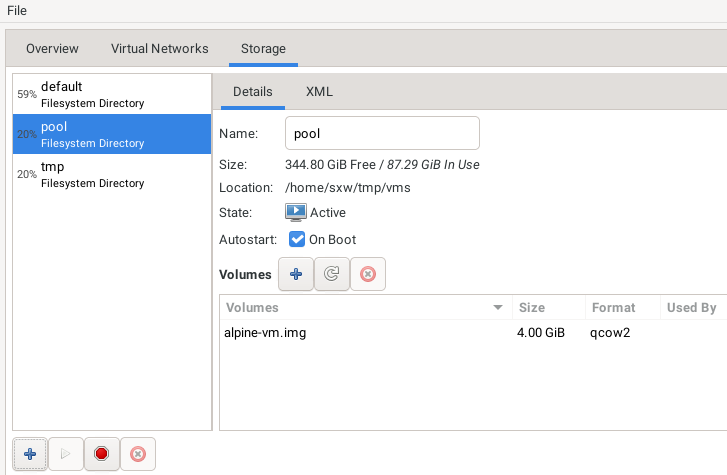Click the Volumes column sort arrow

coord(497,308)
